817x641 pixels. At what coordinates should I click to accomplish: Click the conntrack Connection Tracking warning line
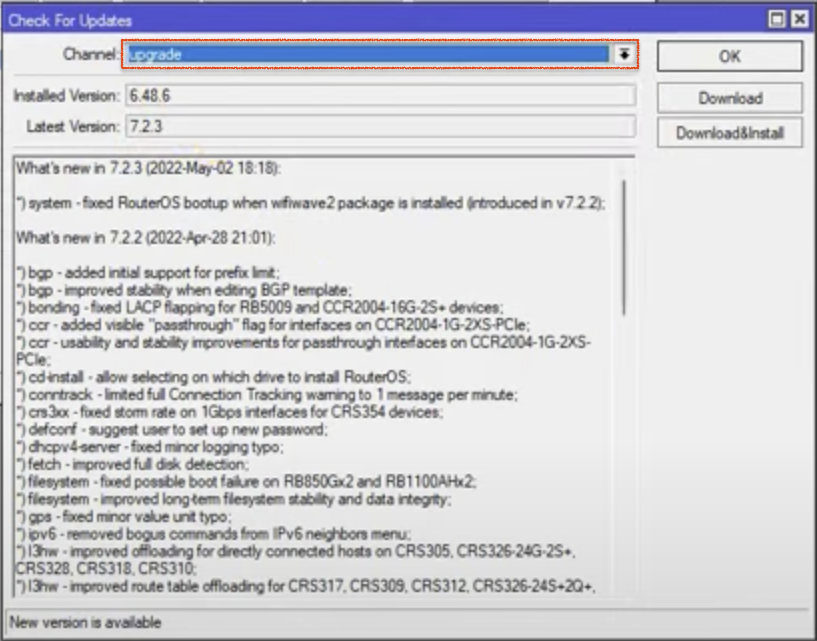tap(267, 395)
